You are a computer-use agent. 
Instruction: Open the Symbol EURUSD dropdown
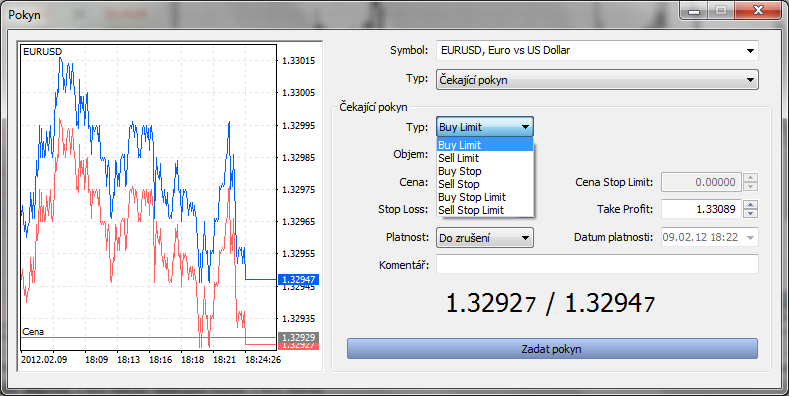point(597,50)
